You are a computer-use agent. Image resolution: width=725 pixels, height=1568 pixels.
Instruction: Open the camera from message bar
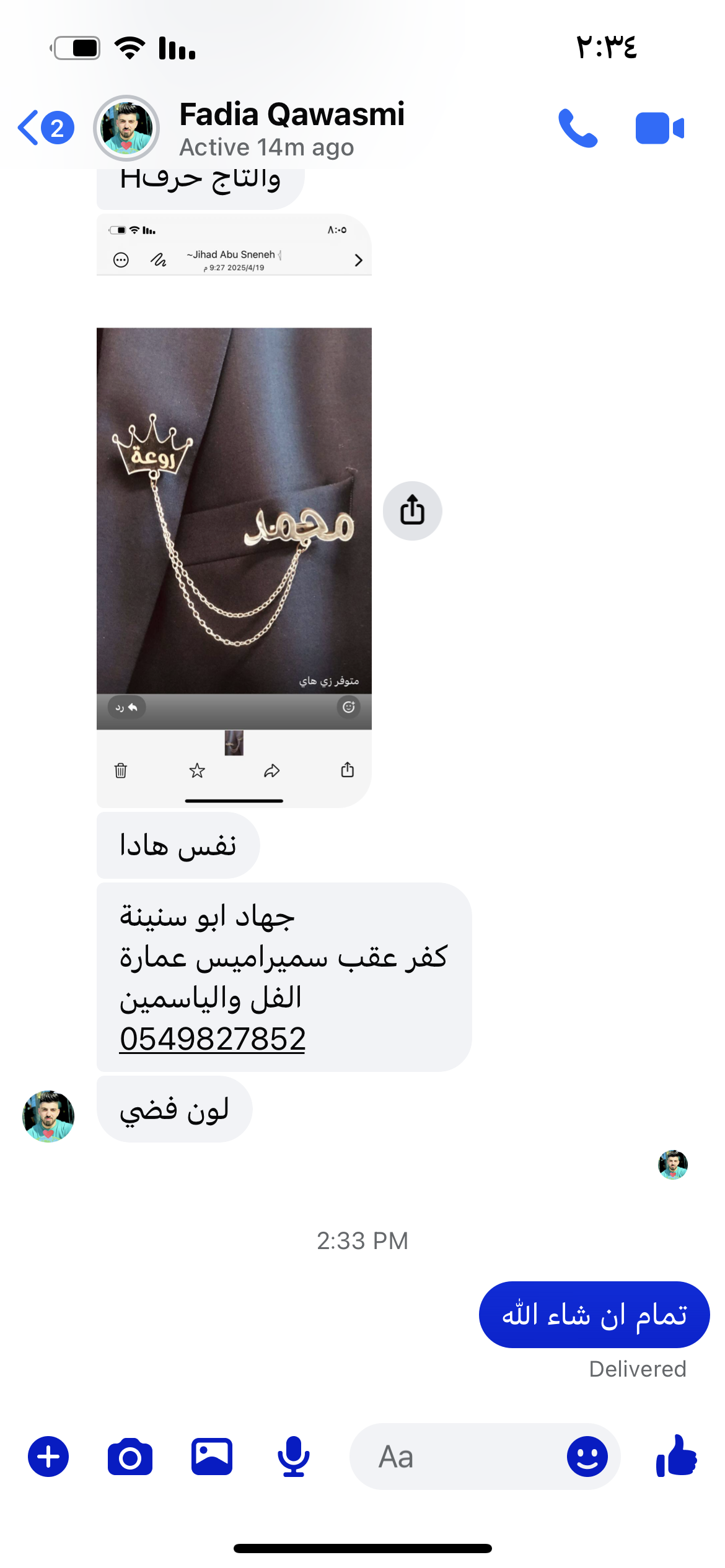pyautogui.click(x=130, y=1457)
